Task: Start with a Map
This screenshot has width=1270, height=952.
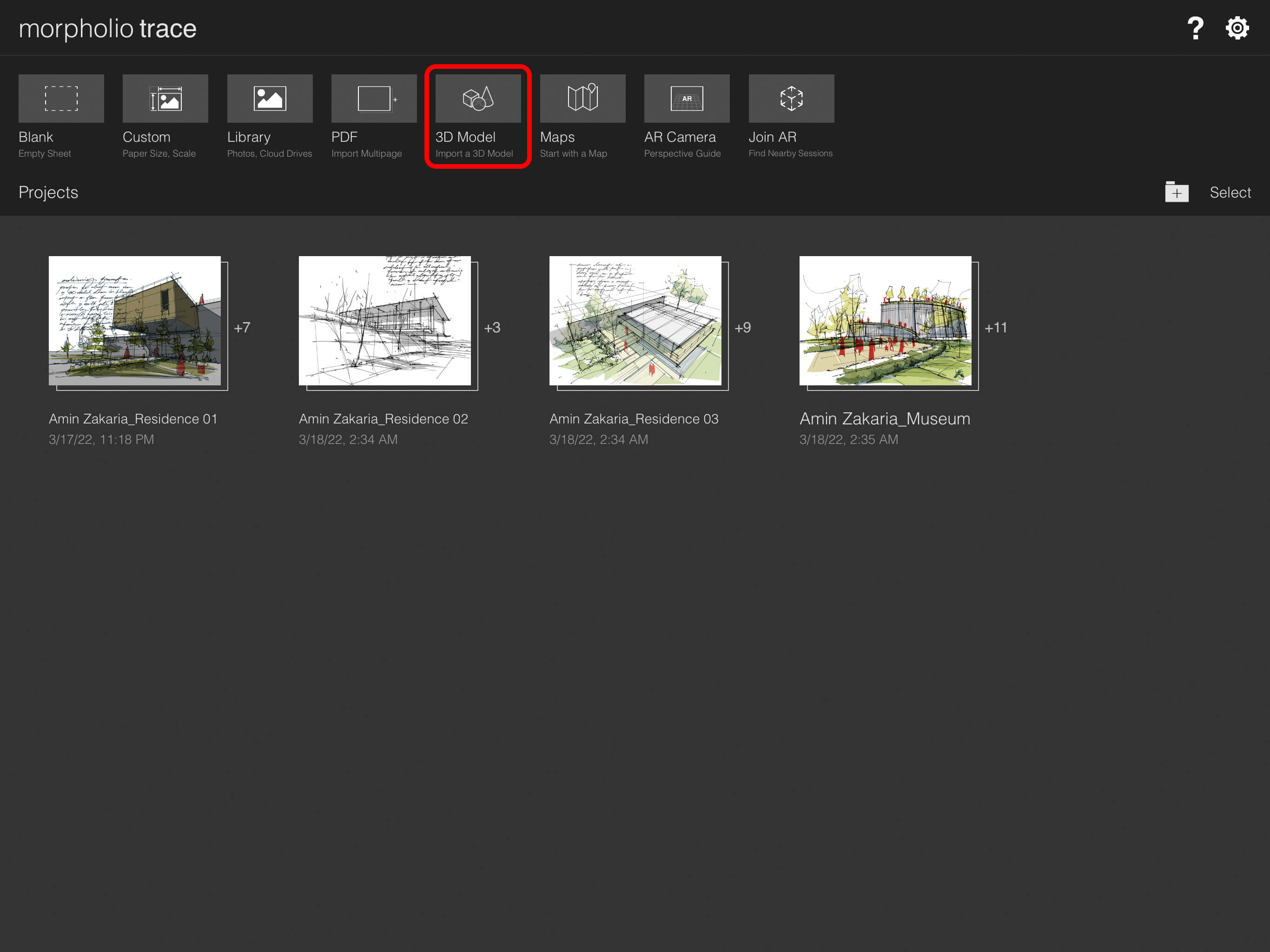Action: pos(582,98)
